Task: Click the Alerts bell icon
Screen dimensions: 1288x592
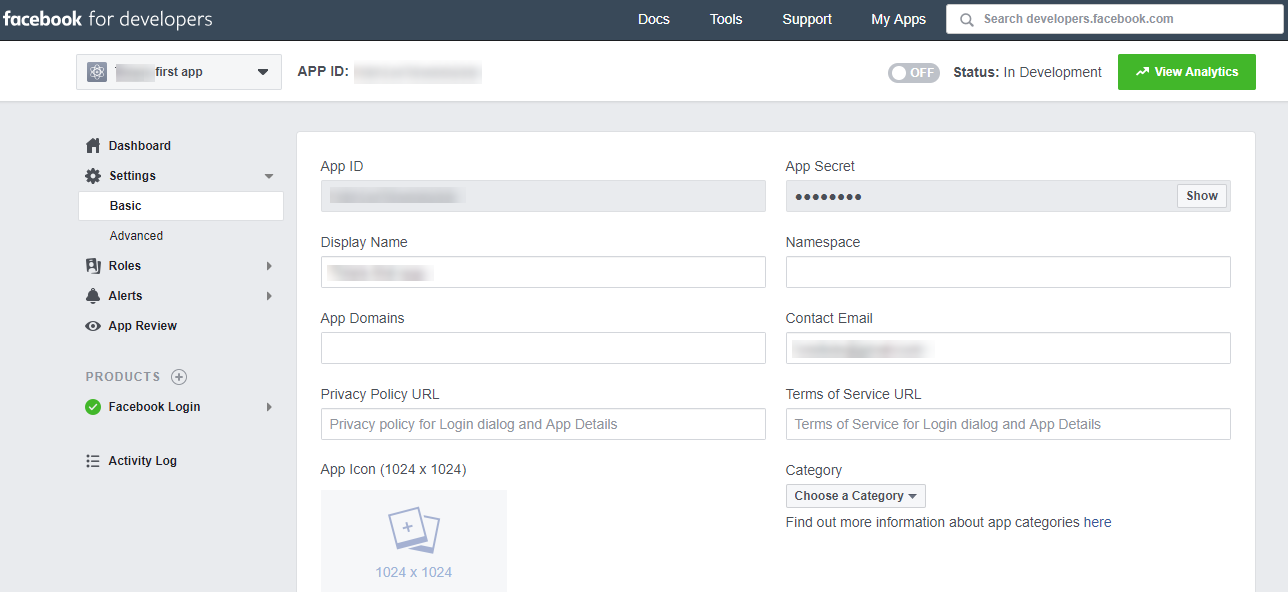Action: coord(93,296)
